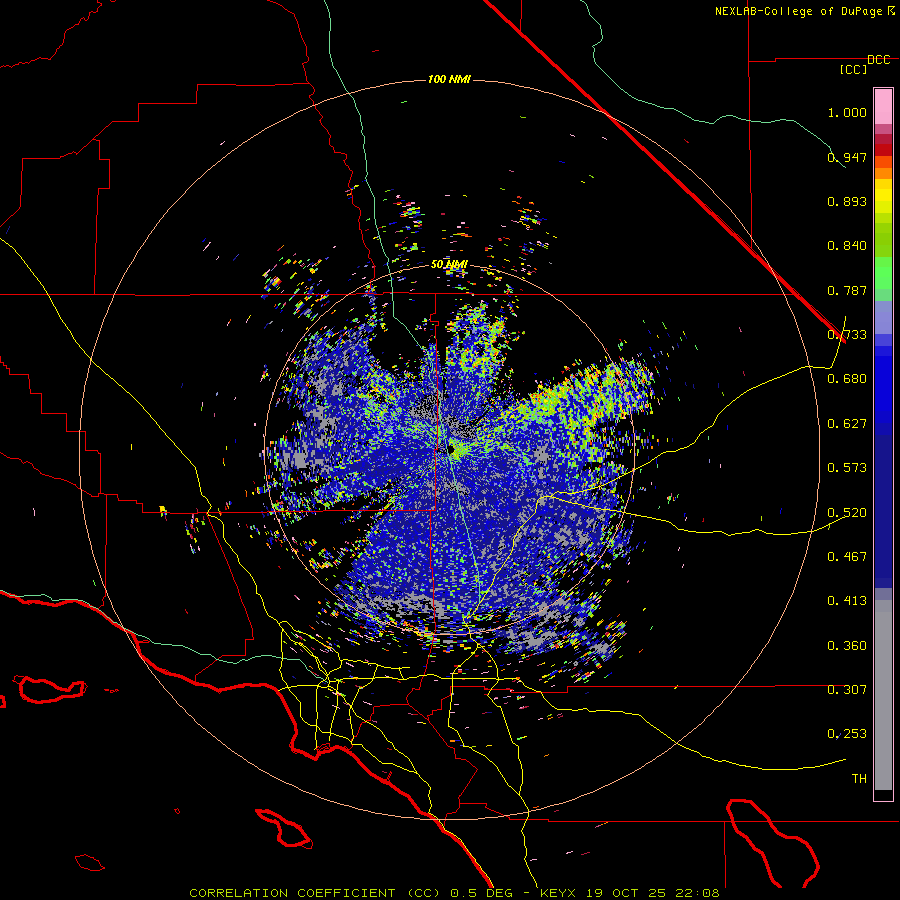900x900 pixels.
Task: Click the 0.360 scale value
Action: (x=847, y=646)
